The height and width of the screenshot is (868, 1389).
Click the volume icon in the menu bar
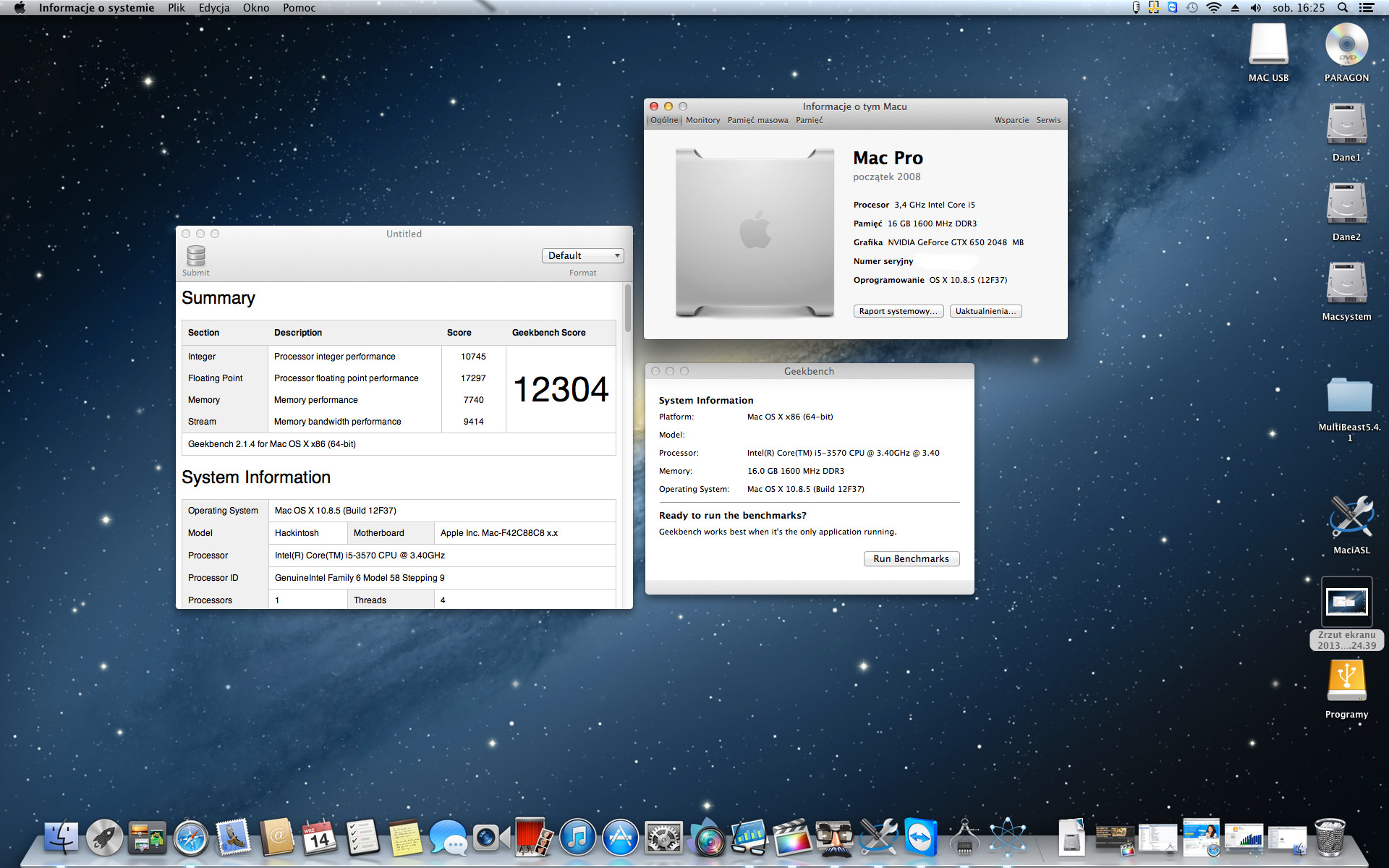click(1255, 8)
